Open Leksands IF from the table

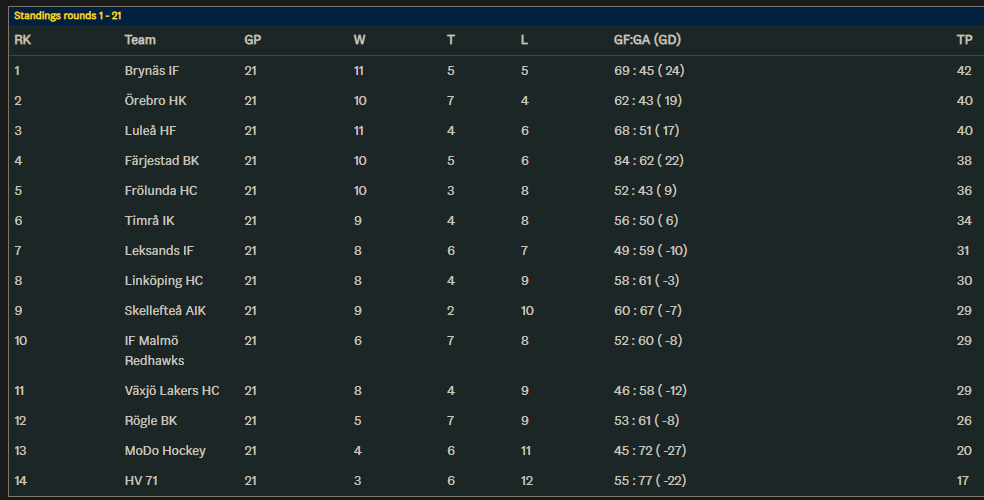pos(159,251)
